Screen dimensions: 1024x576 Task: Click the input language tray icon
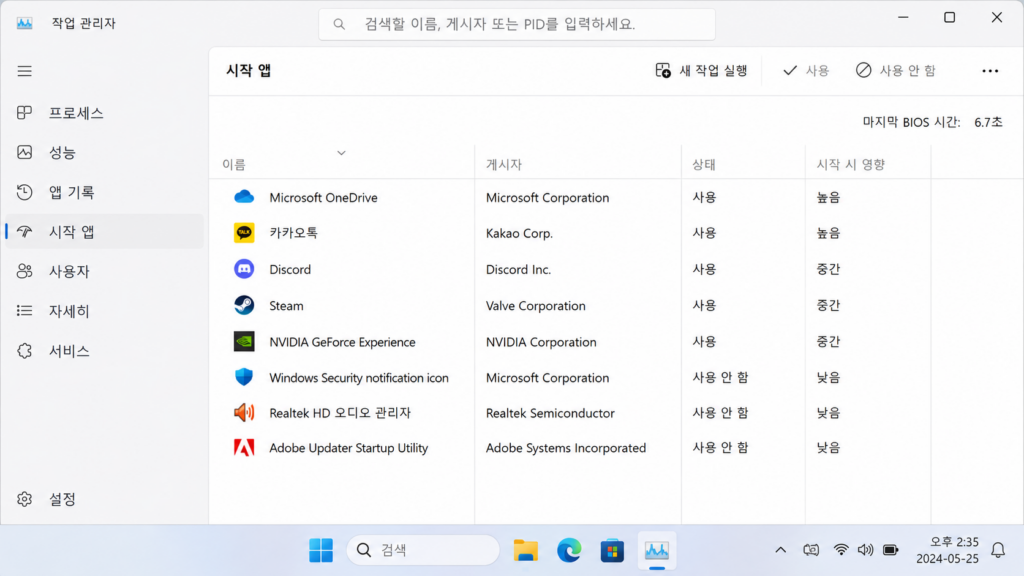[811, 550]
